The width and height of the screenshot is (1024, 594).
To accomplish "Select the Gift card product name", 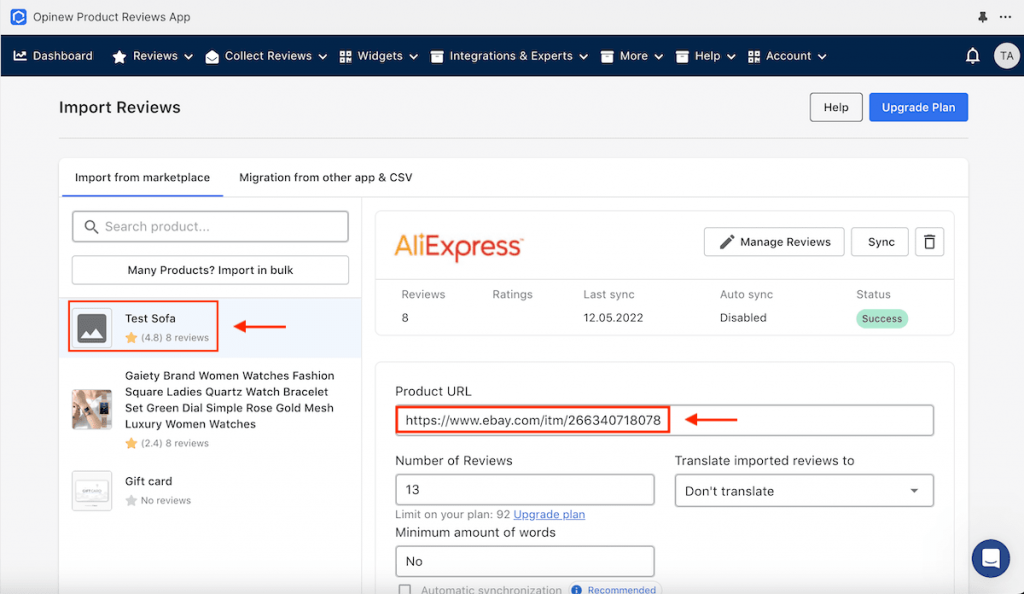I will [x=148, y=481].
